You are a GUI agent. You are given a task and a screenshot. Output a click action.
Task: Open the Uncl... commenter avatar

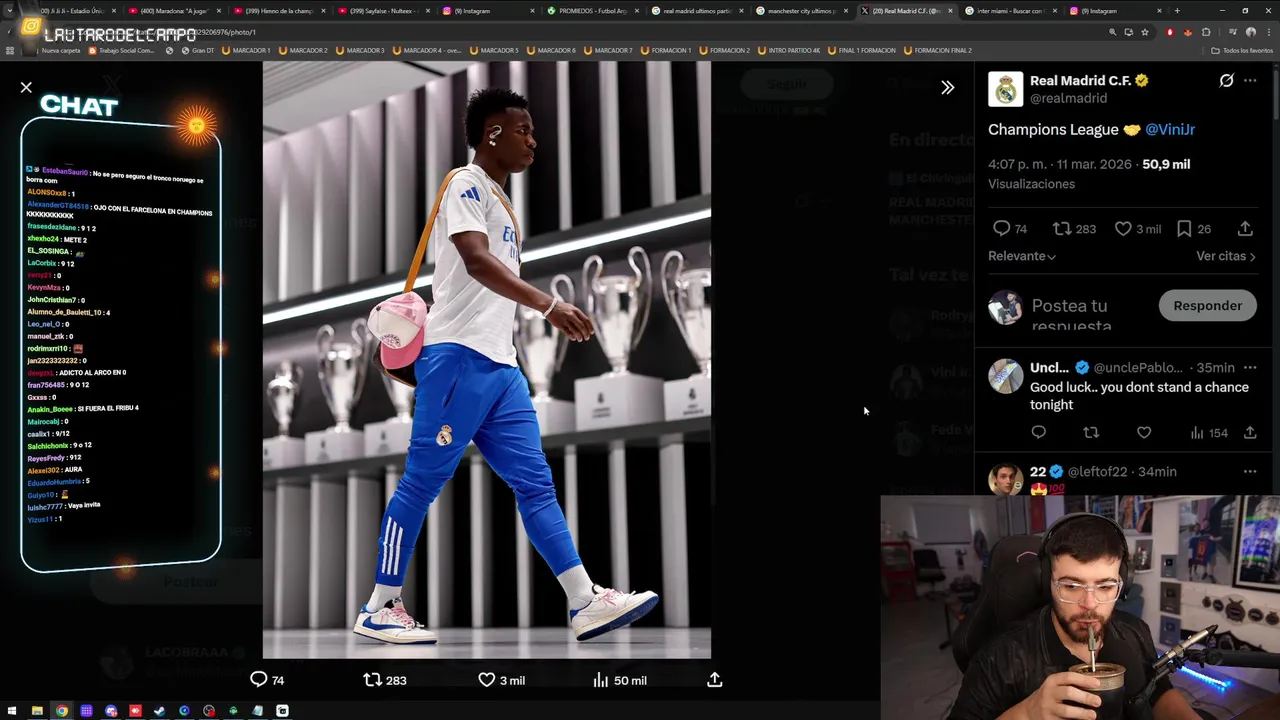click(1006, 376)
